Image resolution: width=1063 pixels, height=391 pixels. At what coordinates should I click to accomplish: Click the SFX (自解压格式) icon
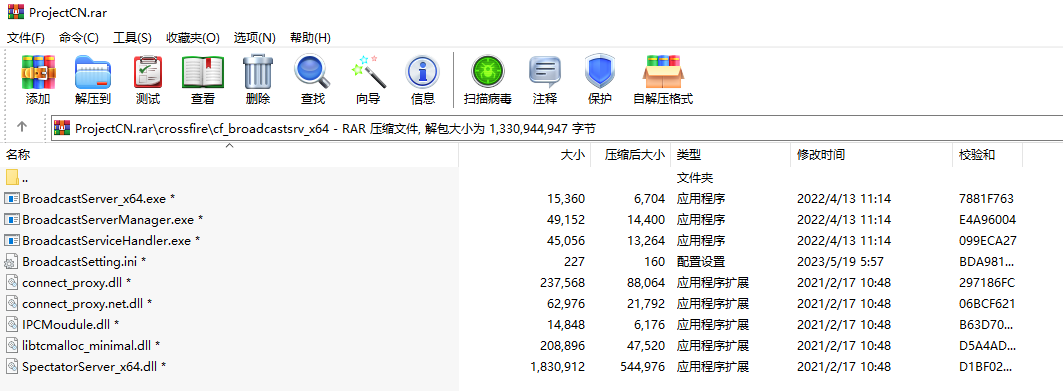663,73
